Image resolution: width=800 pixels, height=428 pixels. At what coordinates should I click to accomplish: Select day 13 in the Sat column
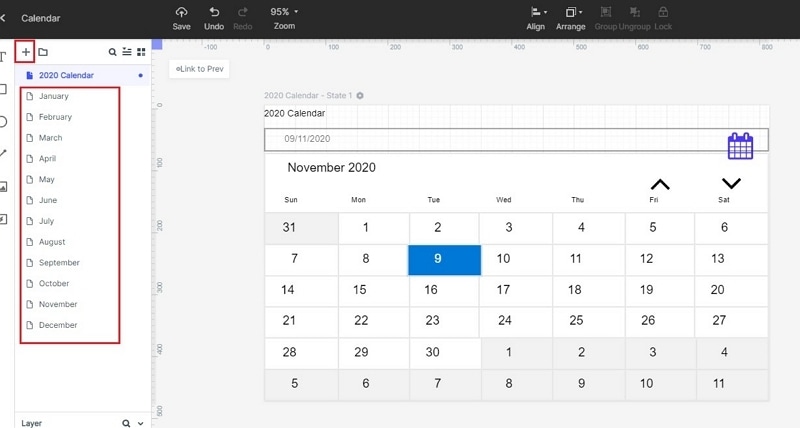(x=731, y=260)
